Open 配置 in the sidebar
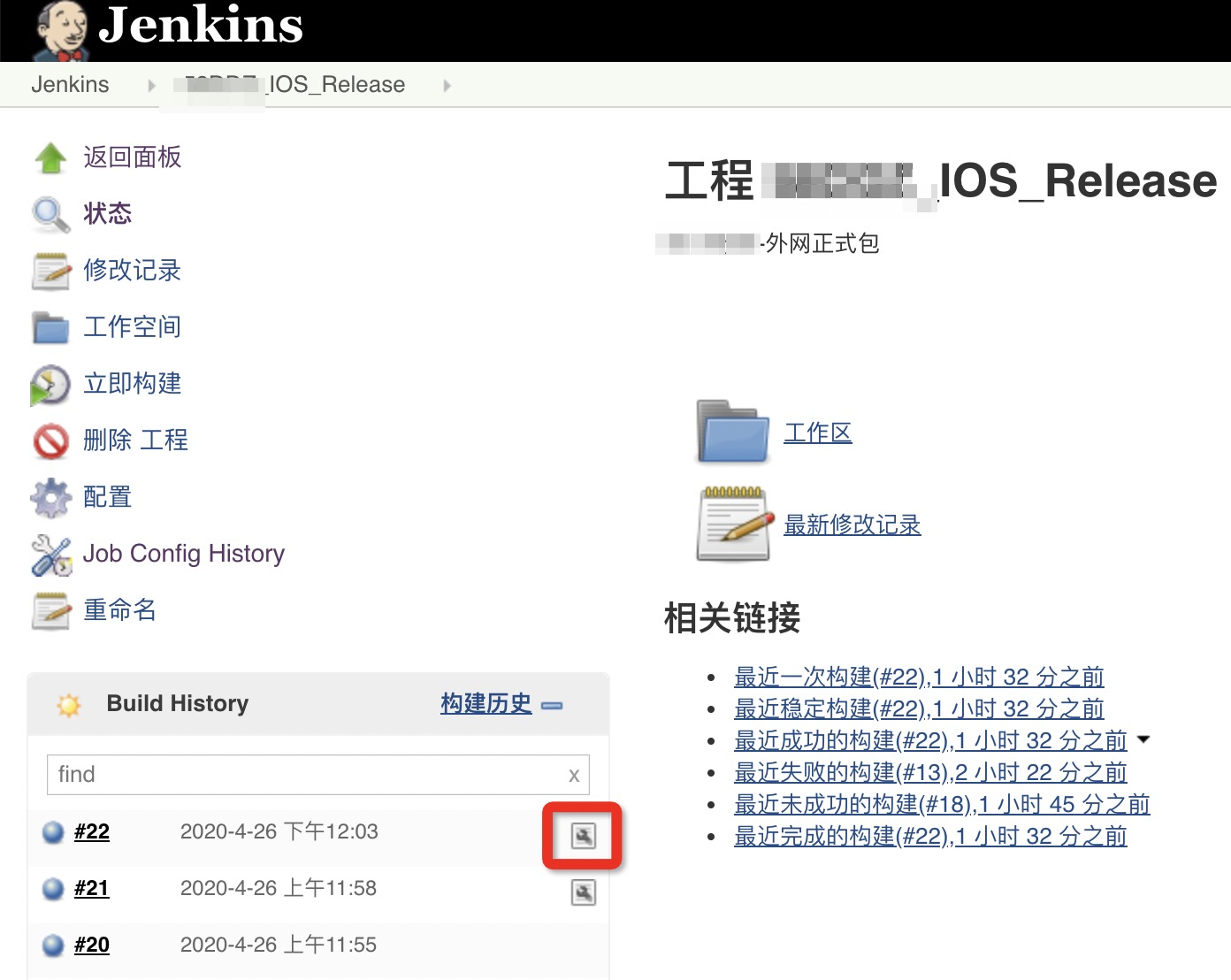This screenshot has height=980, width=1231. [108, 497]
